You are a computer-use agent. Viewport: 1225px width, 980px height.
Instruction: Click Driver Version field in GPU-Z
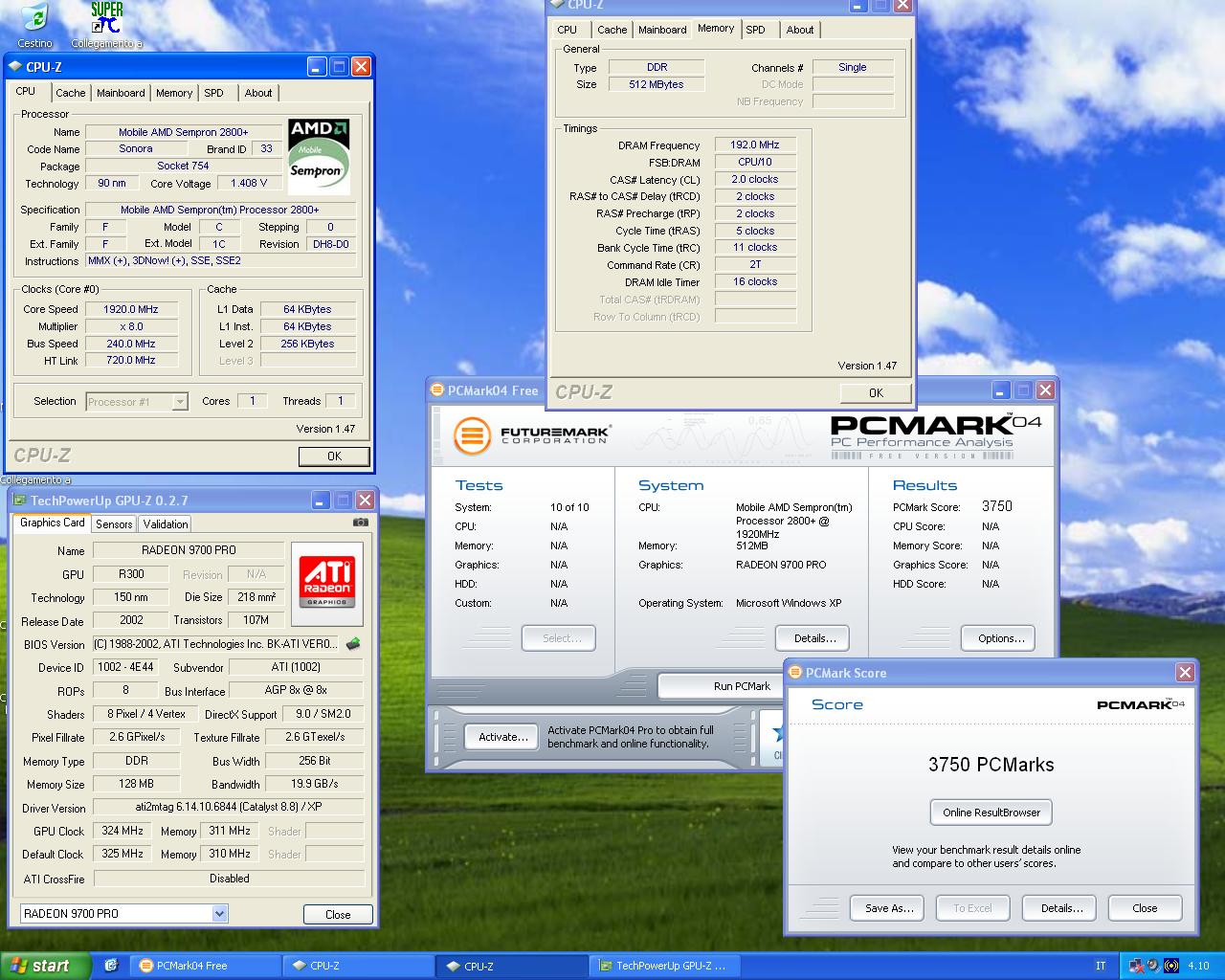[x=229, y=808]
